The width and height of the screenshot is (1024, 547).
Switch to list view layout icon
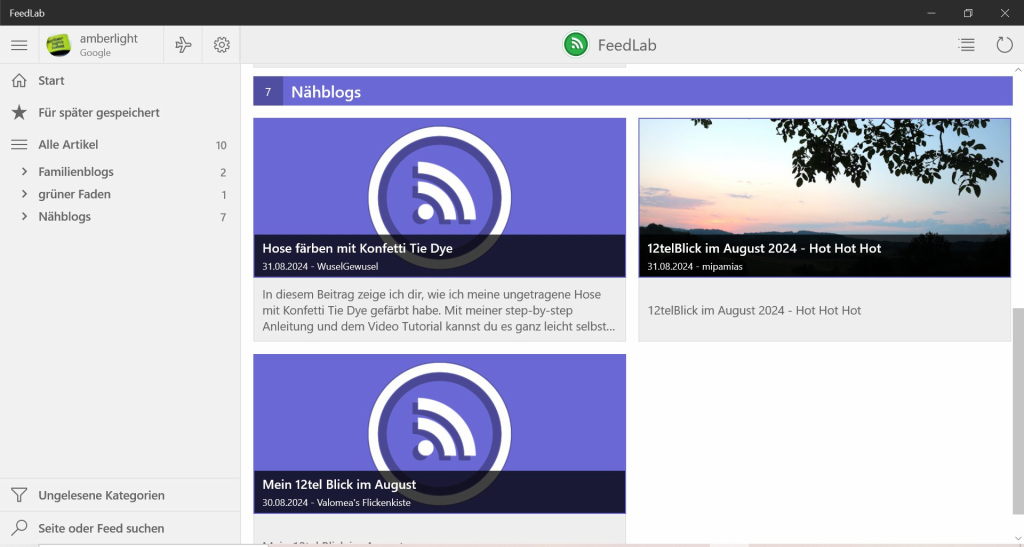(x=967, y=45)
